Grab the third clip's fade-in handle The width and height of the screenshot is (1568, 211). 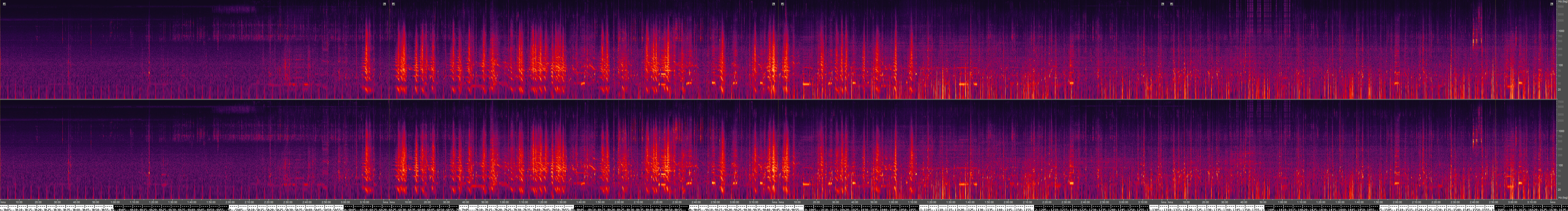782,4
